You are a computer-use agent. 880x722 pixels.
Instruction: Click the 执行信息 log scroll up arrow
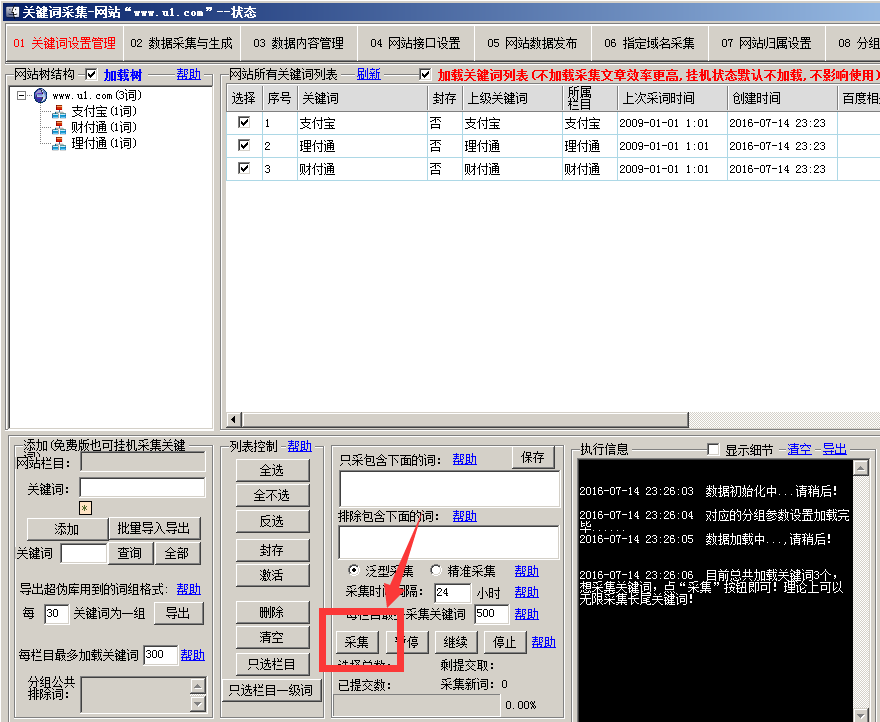tap(861, 467)
